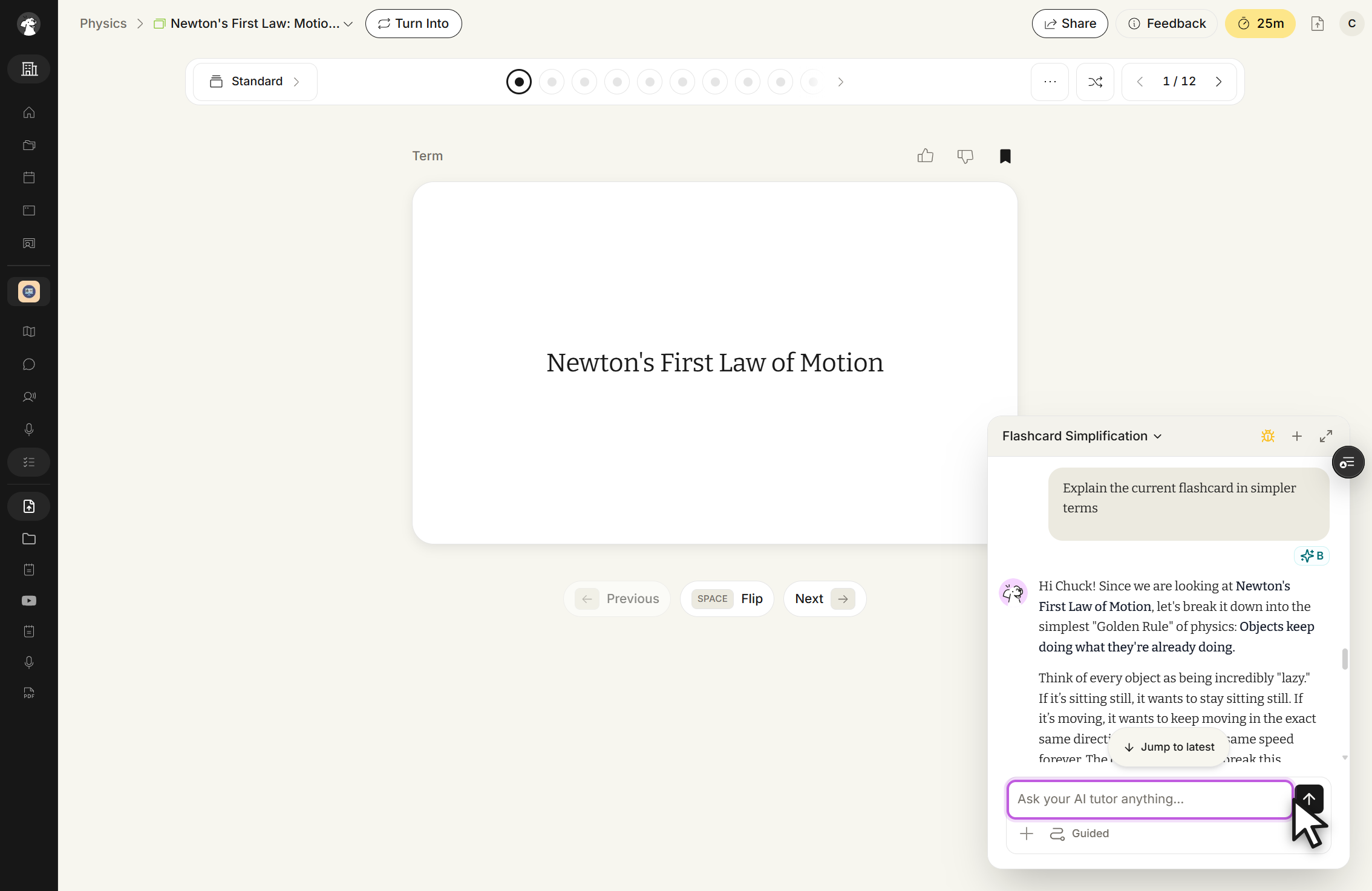Focus the Ask your AI tutor input

pyautogui.click(x=1149, y=799)
